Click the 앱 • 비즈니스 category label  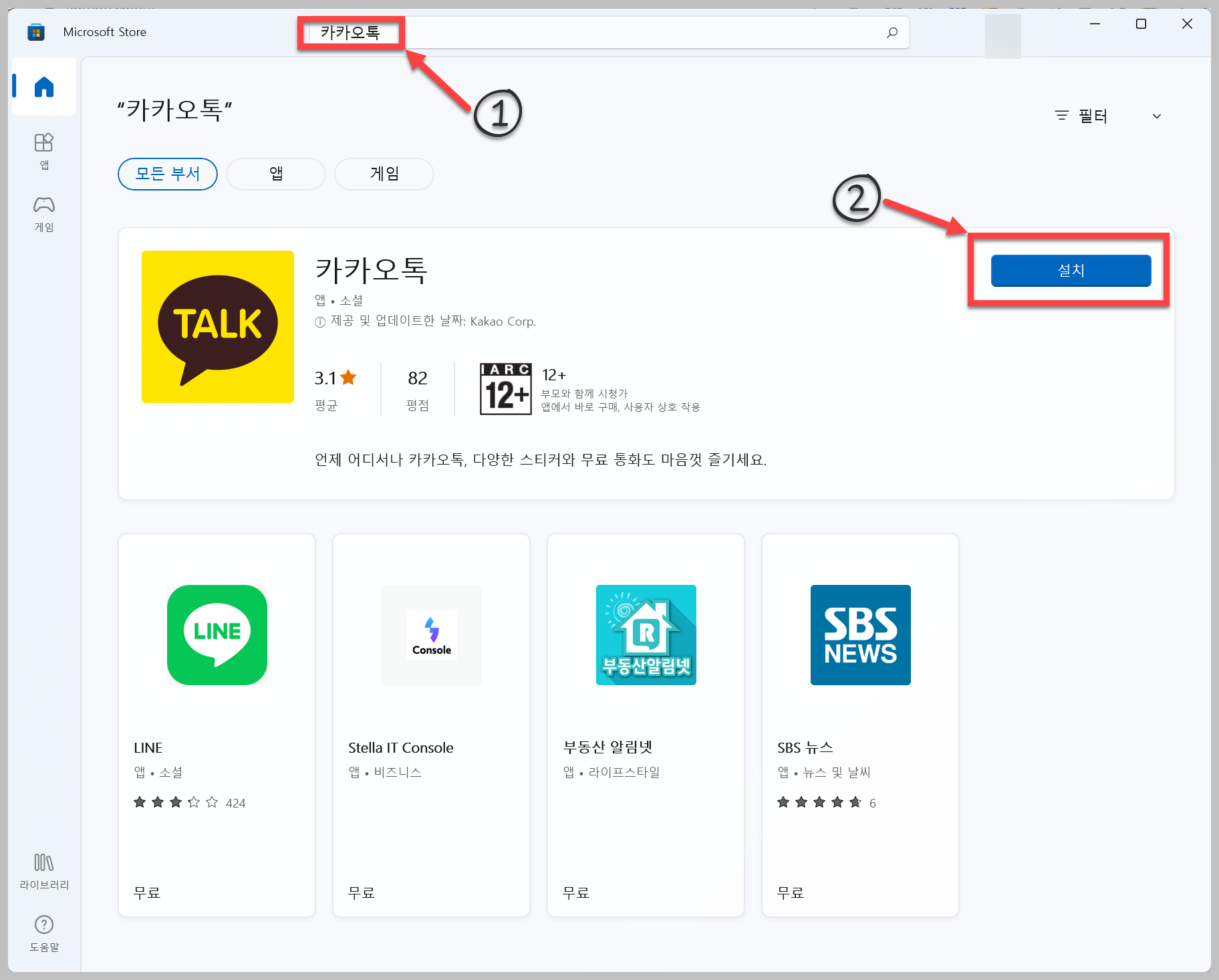(x=385, y=772)
